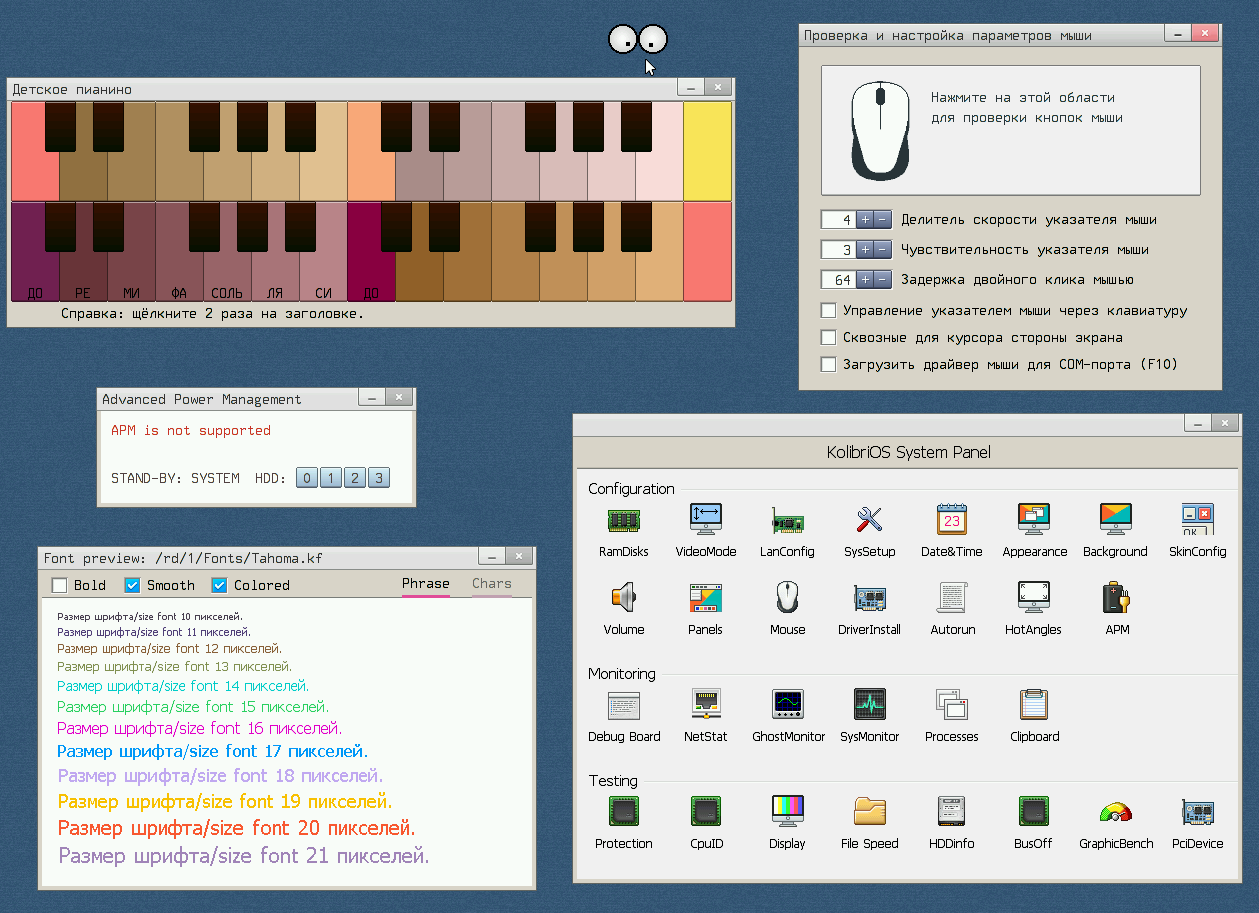The height and width of the screenshot is (913, 1259).
Task: Open the SkinConfig icon
Action: 1197,520
